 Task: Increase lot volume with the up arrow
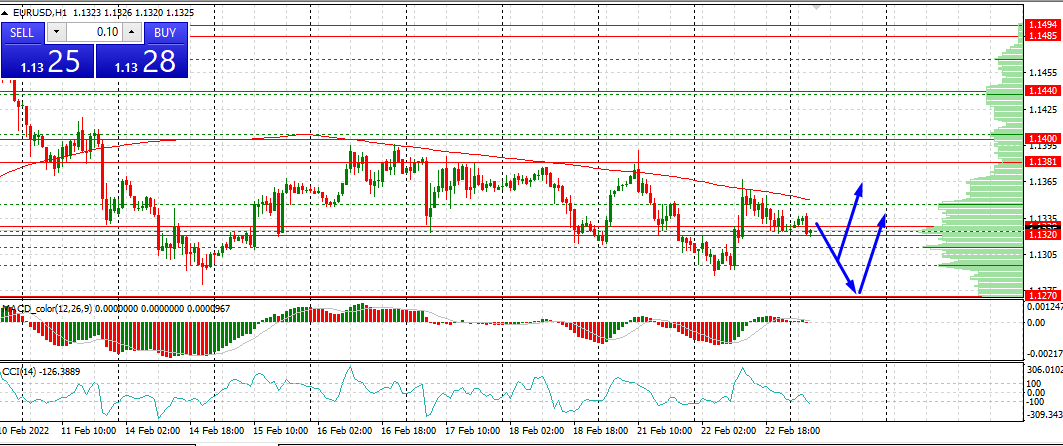coord(133,32)
